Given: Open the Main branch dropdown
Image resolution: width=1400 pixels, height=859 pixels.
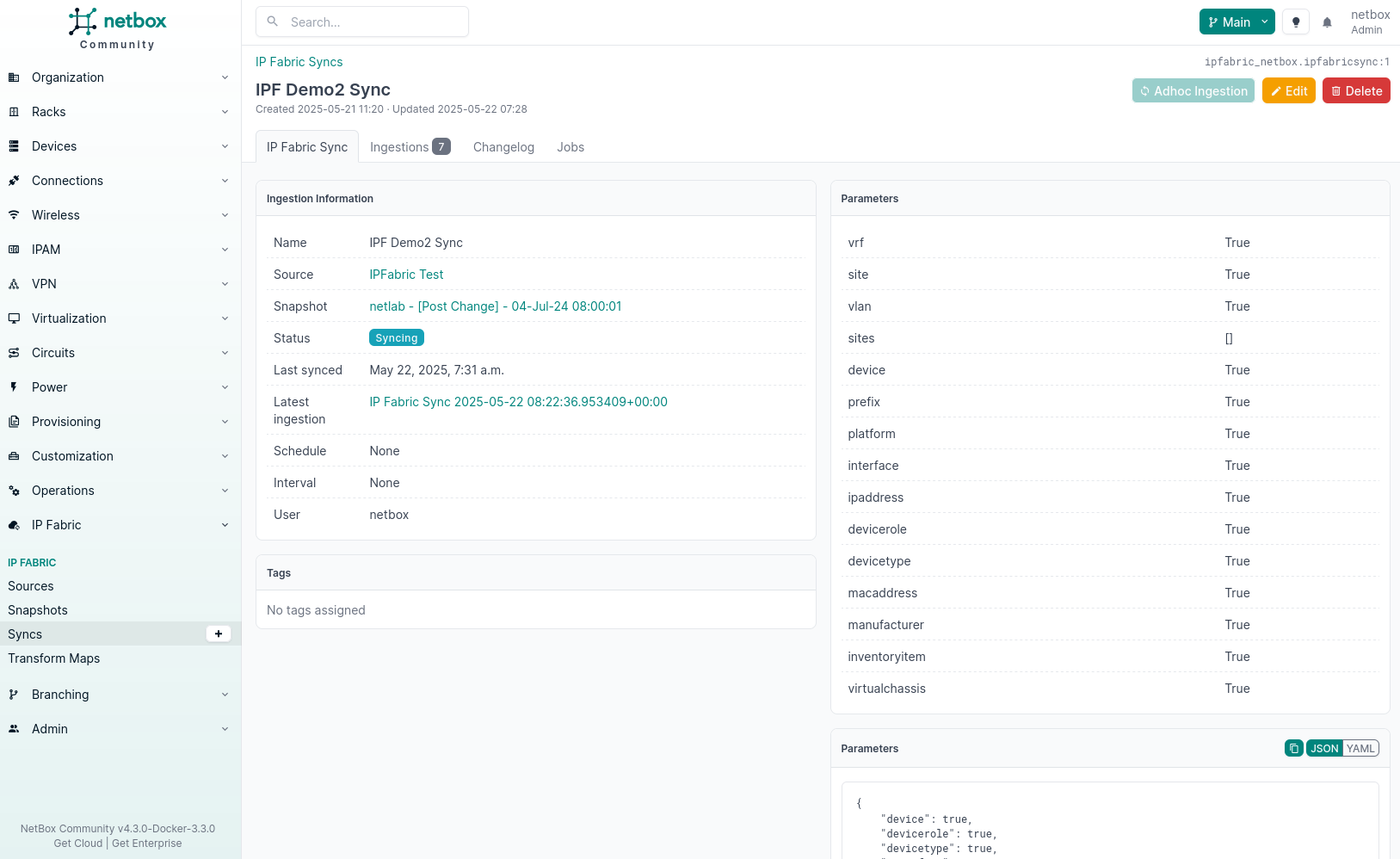Looking at the screenshot, I should (1237, 22).
